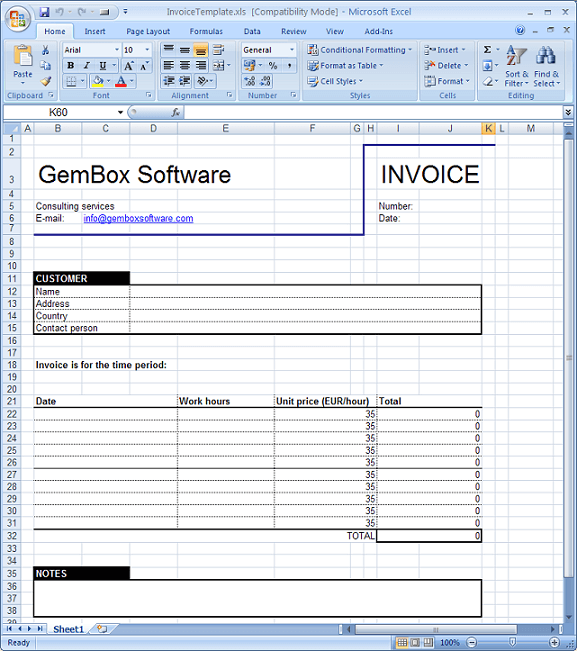The width and height of the screenshot is (577, 651).
Task: Open the General number format dropdown
Action: click(x=292, y=50)
